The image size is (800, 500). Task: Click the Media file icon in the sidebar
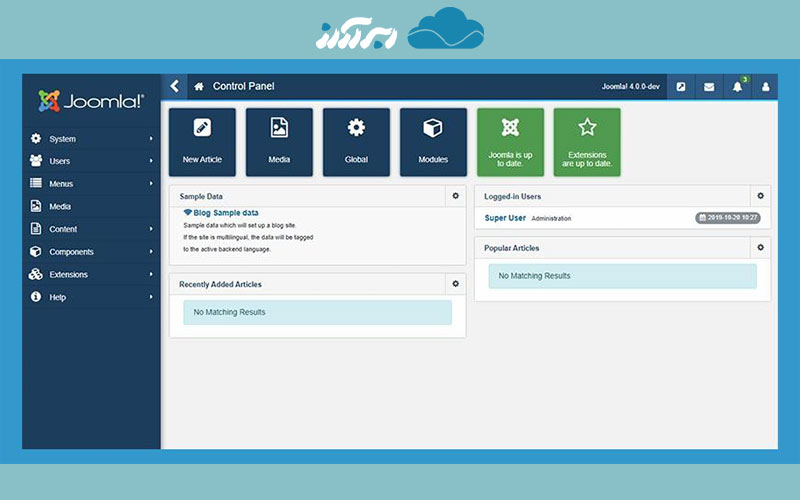(x=36, y=206)
